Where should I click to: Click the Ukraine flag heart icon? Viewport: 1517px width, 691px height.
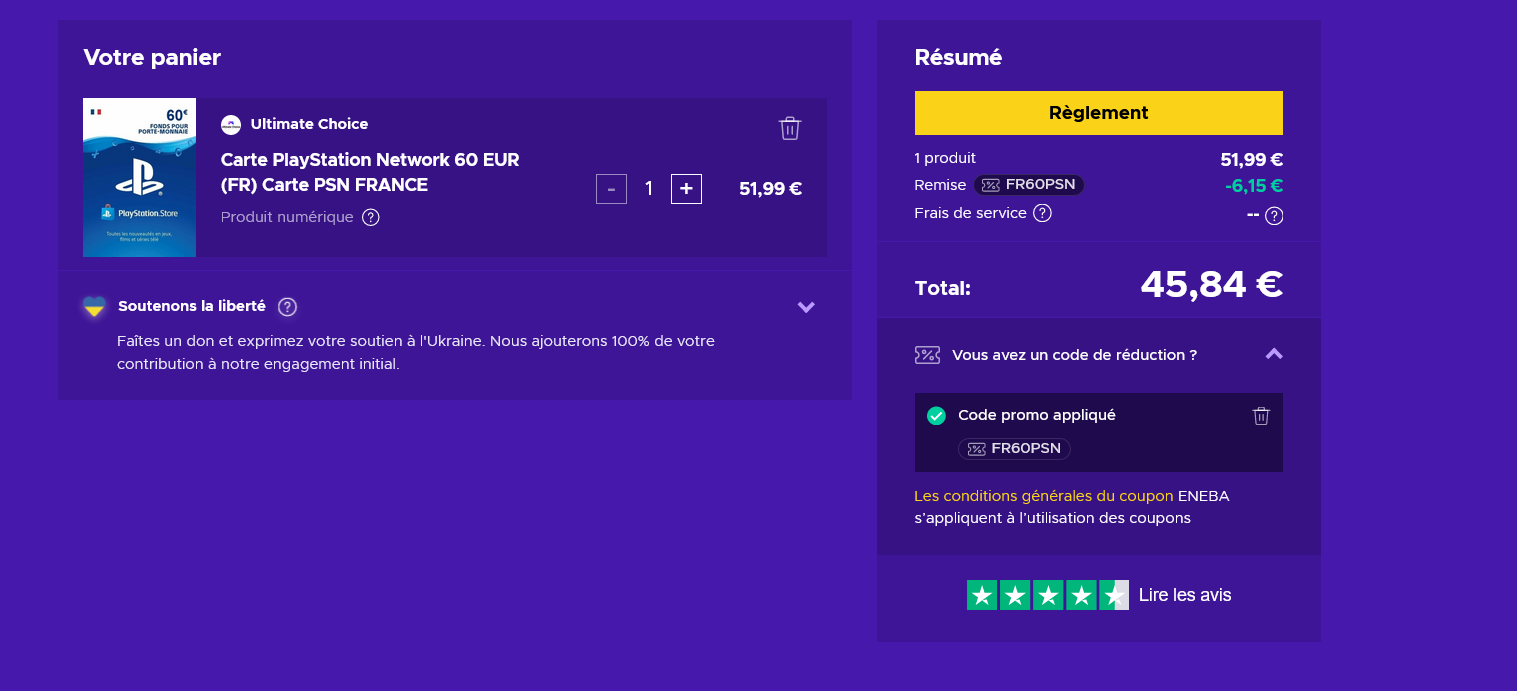tap(94, 307)
